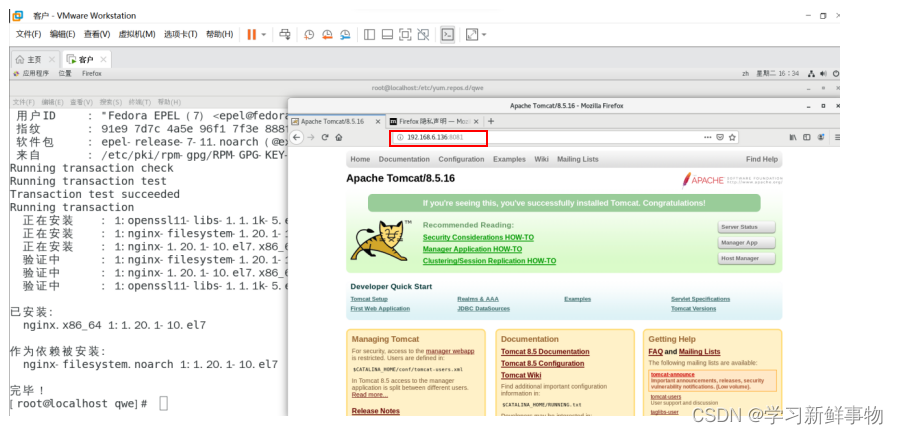This screenshot has height=434, width=898.
Task: Open Security Considerations HOW-TO link
Action: coord(478,237)
